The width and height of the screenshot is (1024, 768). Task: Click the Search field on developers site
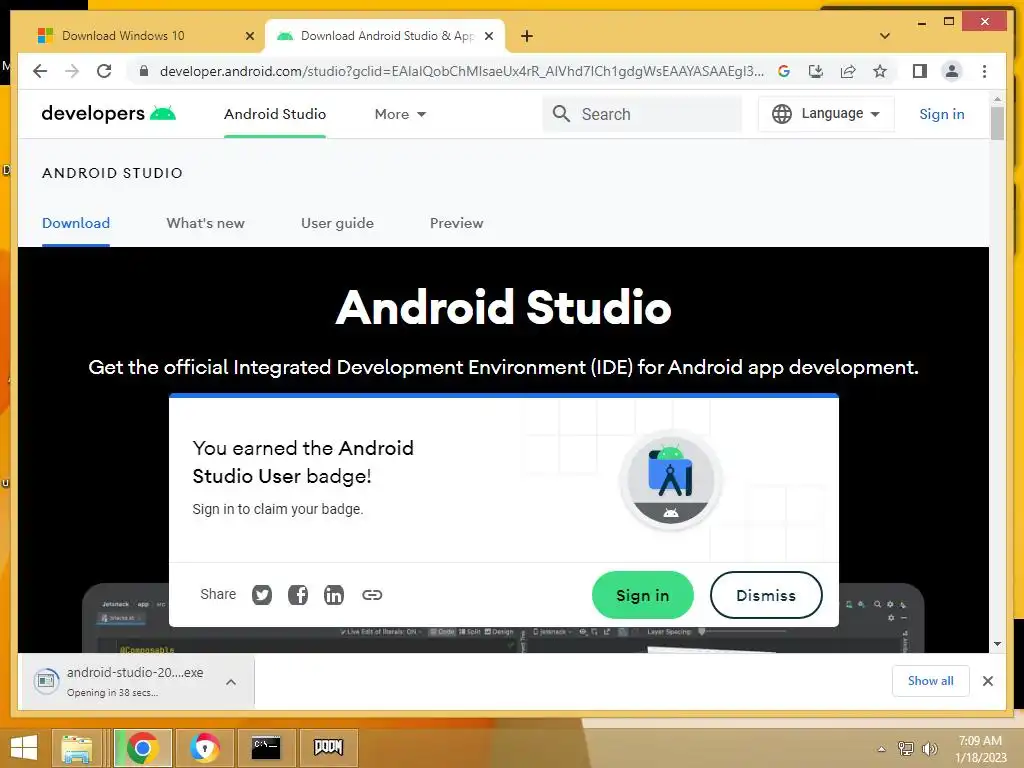pyautogui.click(x=643, y=114)
